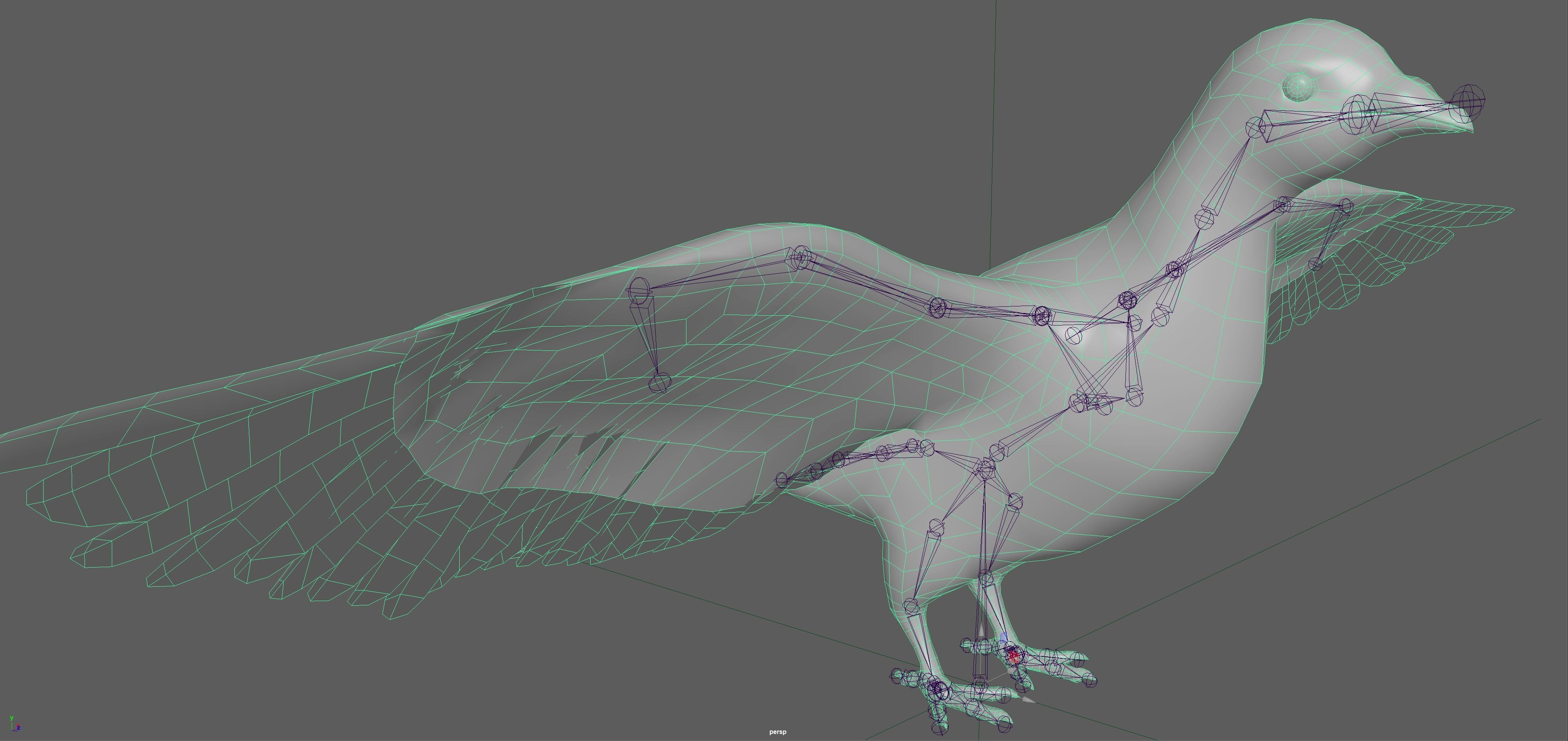Click the XYZ view axis indicator
Image resolution: width=1568 pixels, height=741 pixels.
[x=16, y=723]
